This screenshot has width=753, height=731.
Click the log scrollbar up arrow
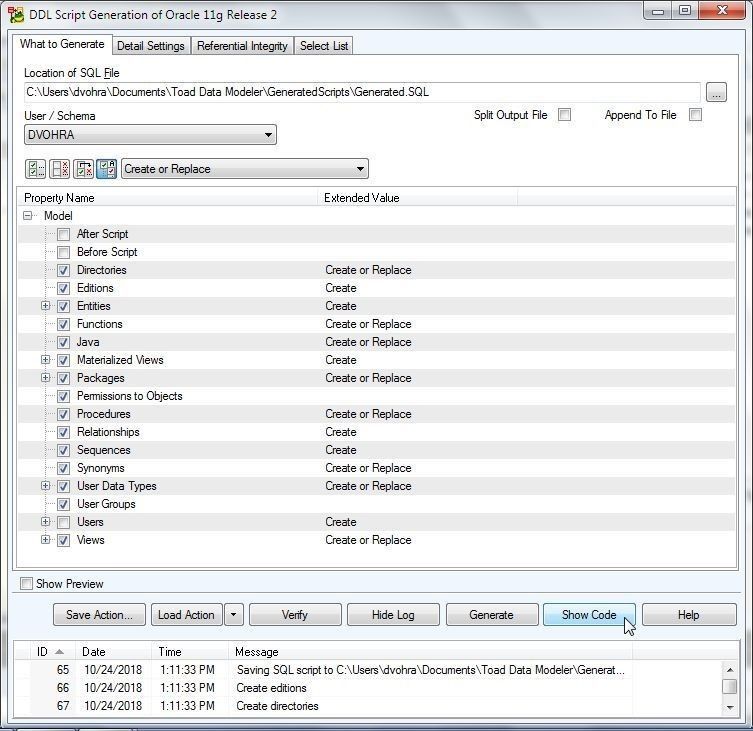(x=729, y=670)
